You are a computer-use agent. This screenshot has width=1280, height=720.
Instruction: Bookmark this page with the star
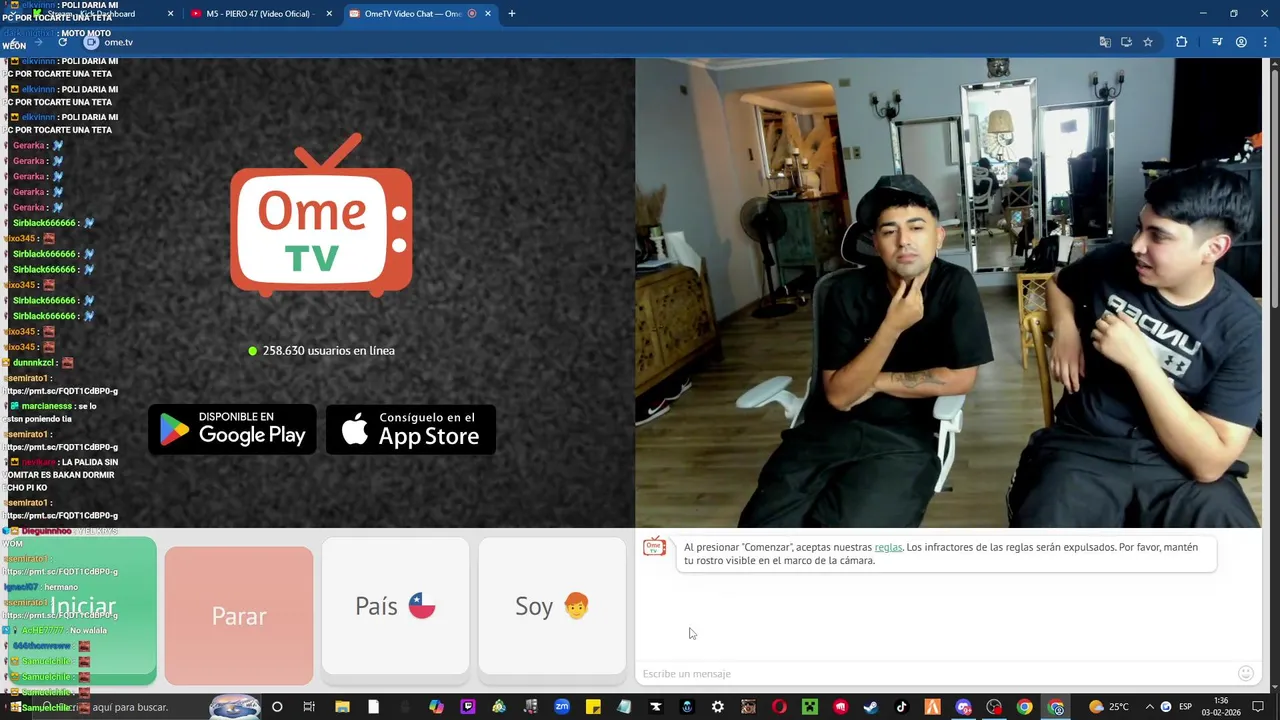click(1148, 42)
